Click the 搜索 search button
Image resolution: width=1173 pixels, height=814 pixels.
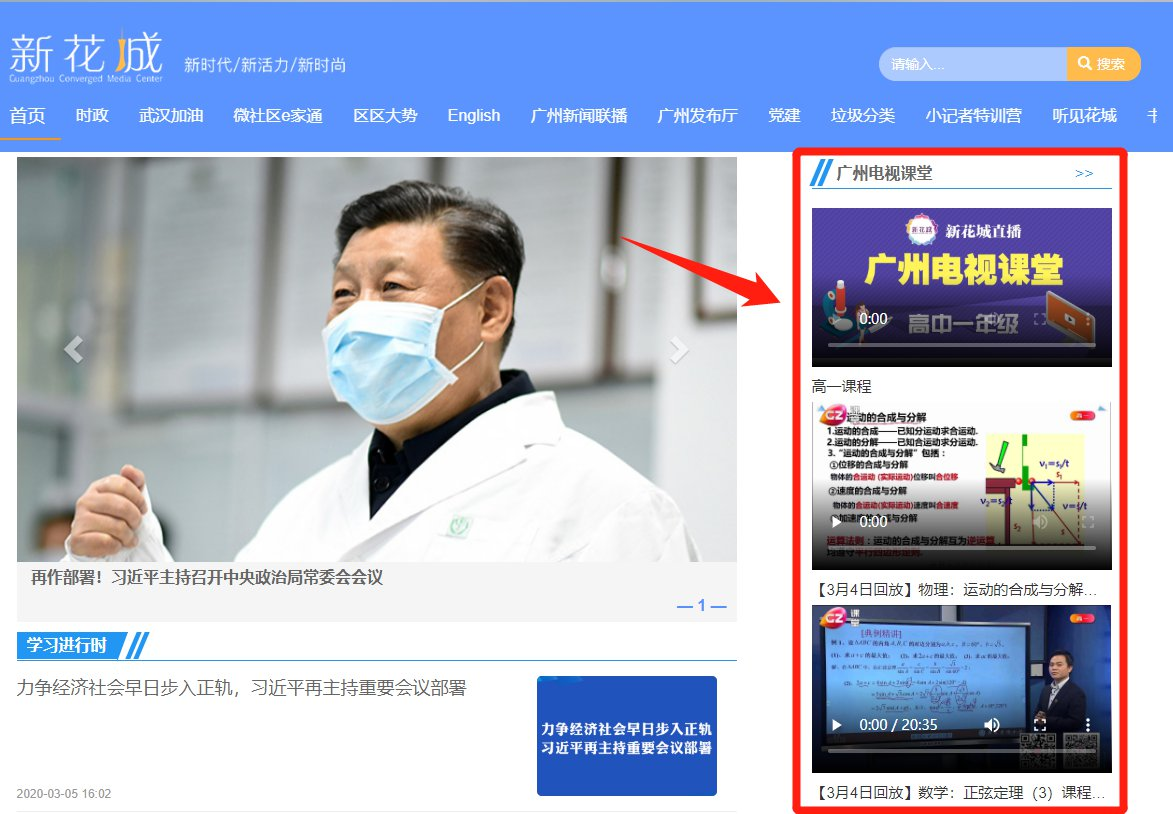[1103, 64]
